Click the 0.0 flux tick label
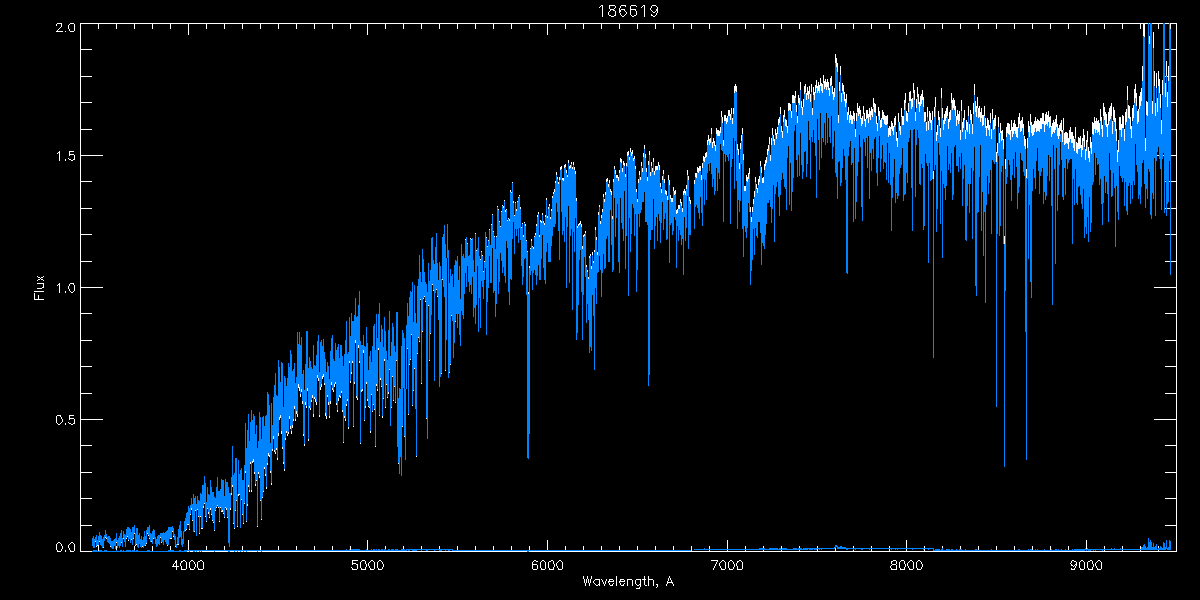 point(64,547)
